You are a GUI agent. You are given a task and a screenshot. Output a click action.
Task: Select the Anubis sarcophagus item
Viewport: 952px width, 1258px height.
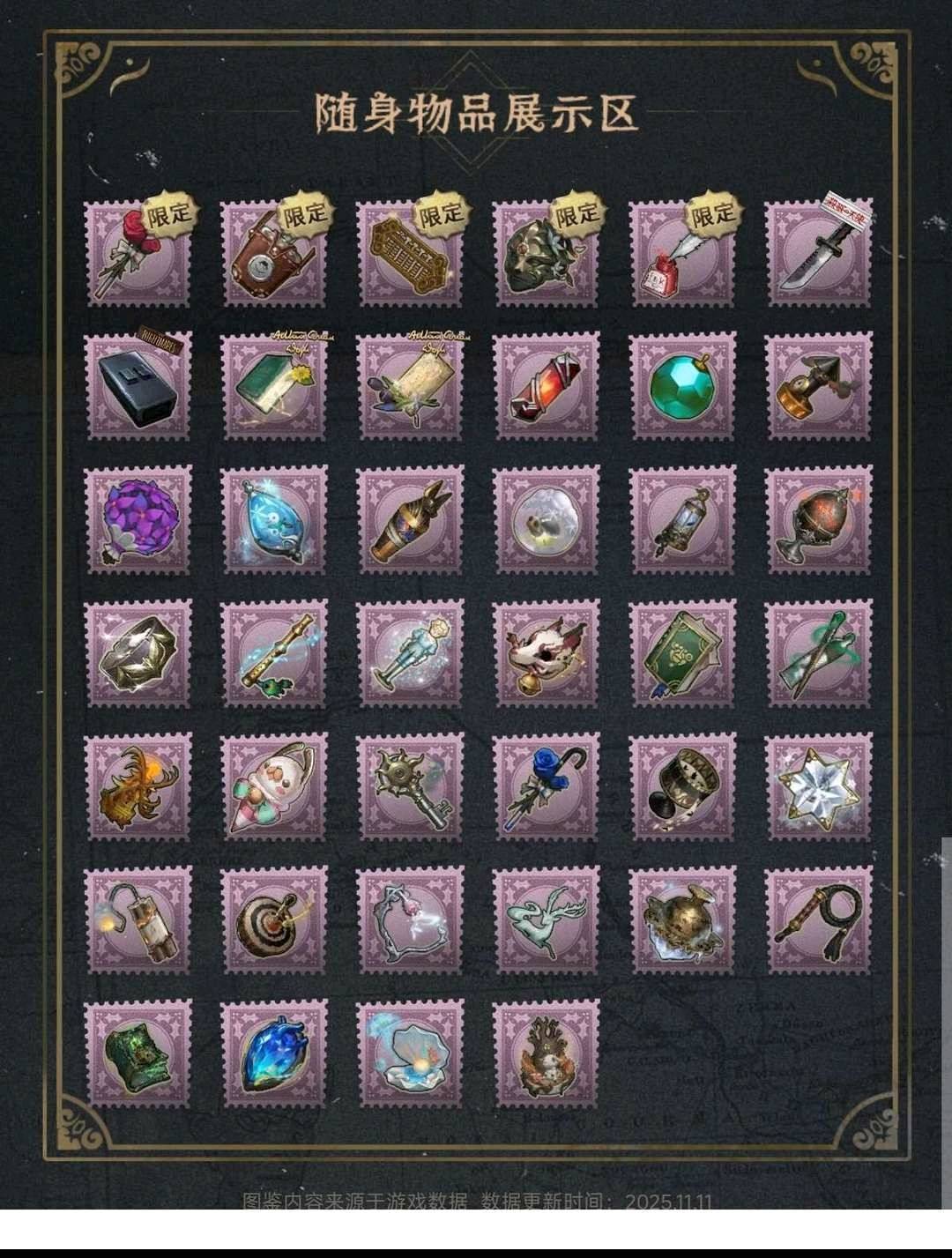coord(410,520)
